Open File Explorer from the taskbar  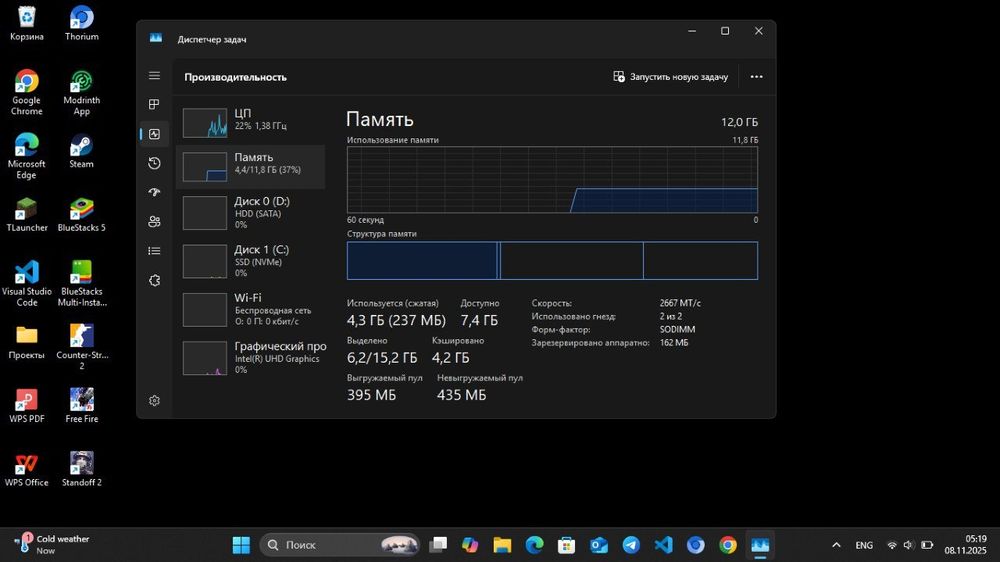(502, 545)
